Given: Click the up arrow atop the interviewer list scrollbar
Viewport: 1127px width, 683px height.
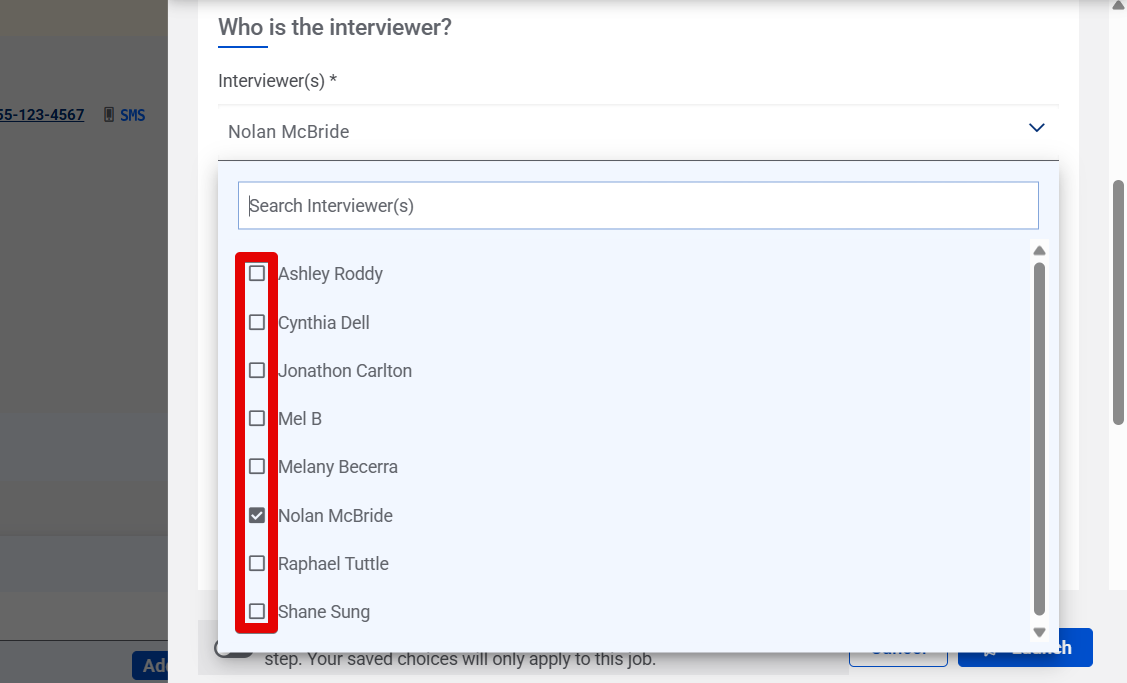Looking at the screenshot, I should click(1039, 250).
